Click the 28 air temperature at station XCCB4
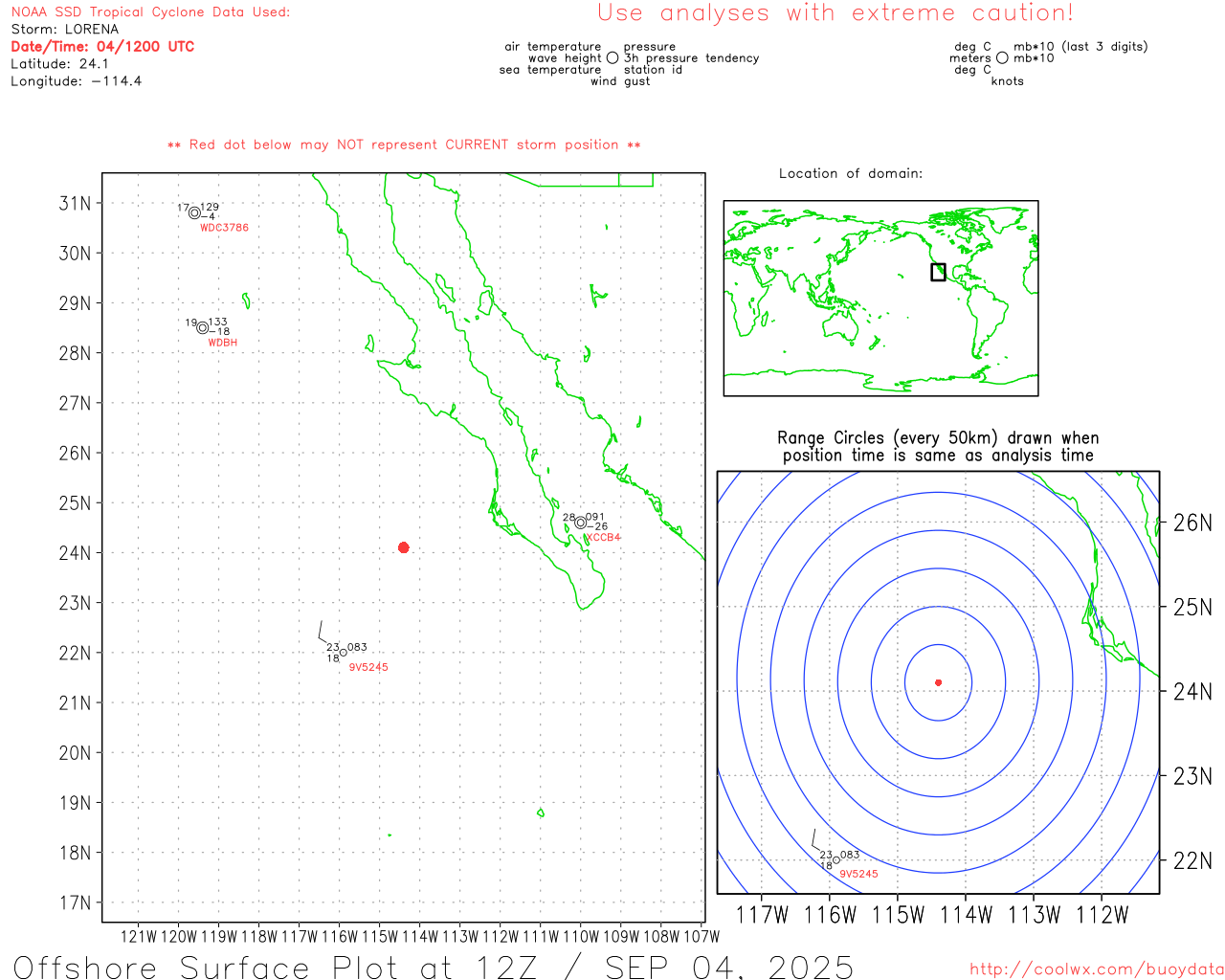 pyautogui.click(x=568, y=518)
